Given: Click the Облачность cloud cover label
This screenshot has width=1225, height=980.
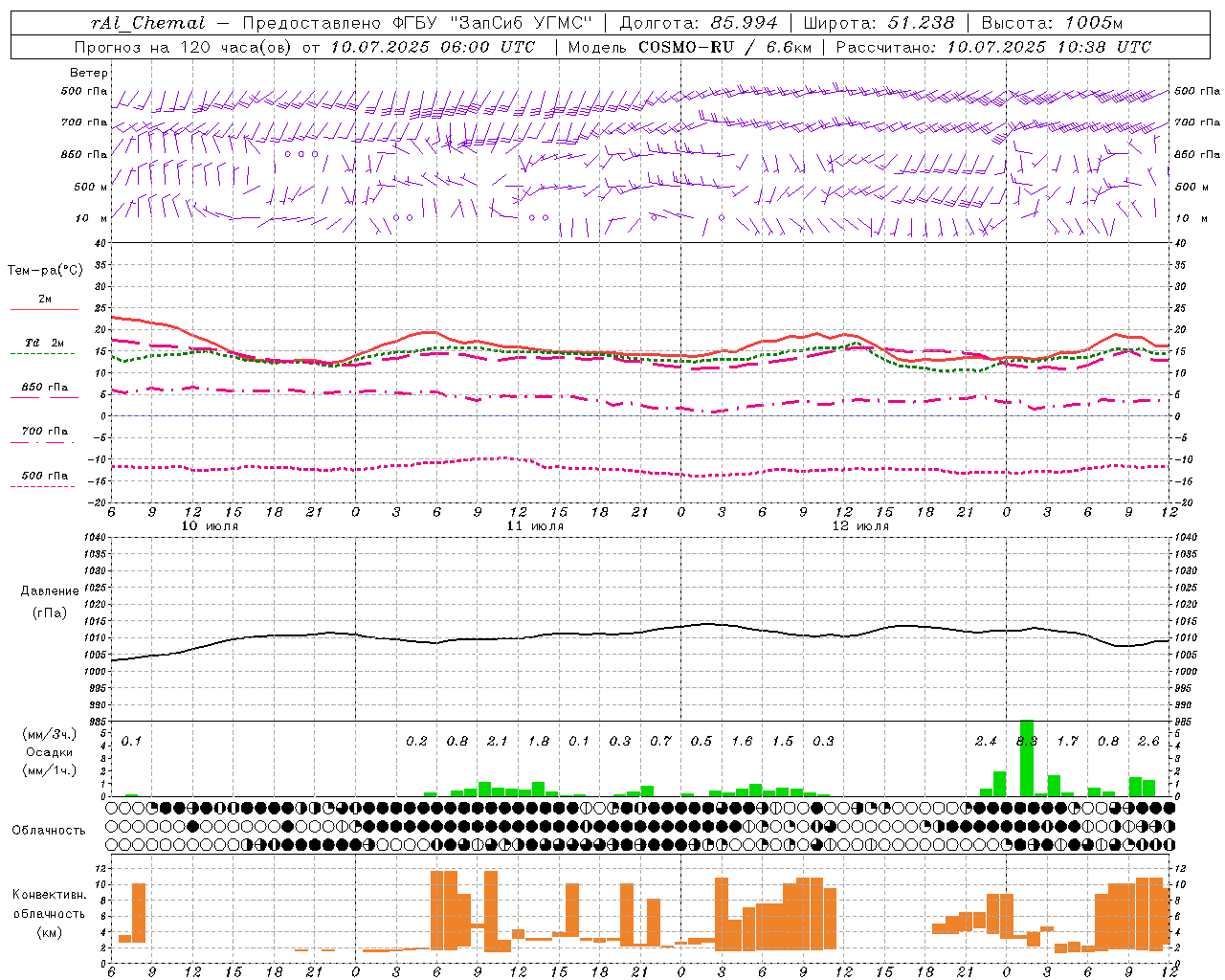Looking at the screenshot, I should 49,831.
